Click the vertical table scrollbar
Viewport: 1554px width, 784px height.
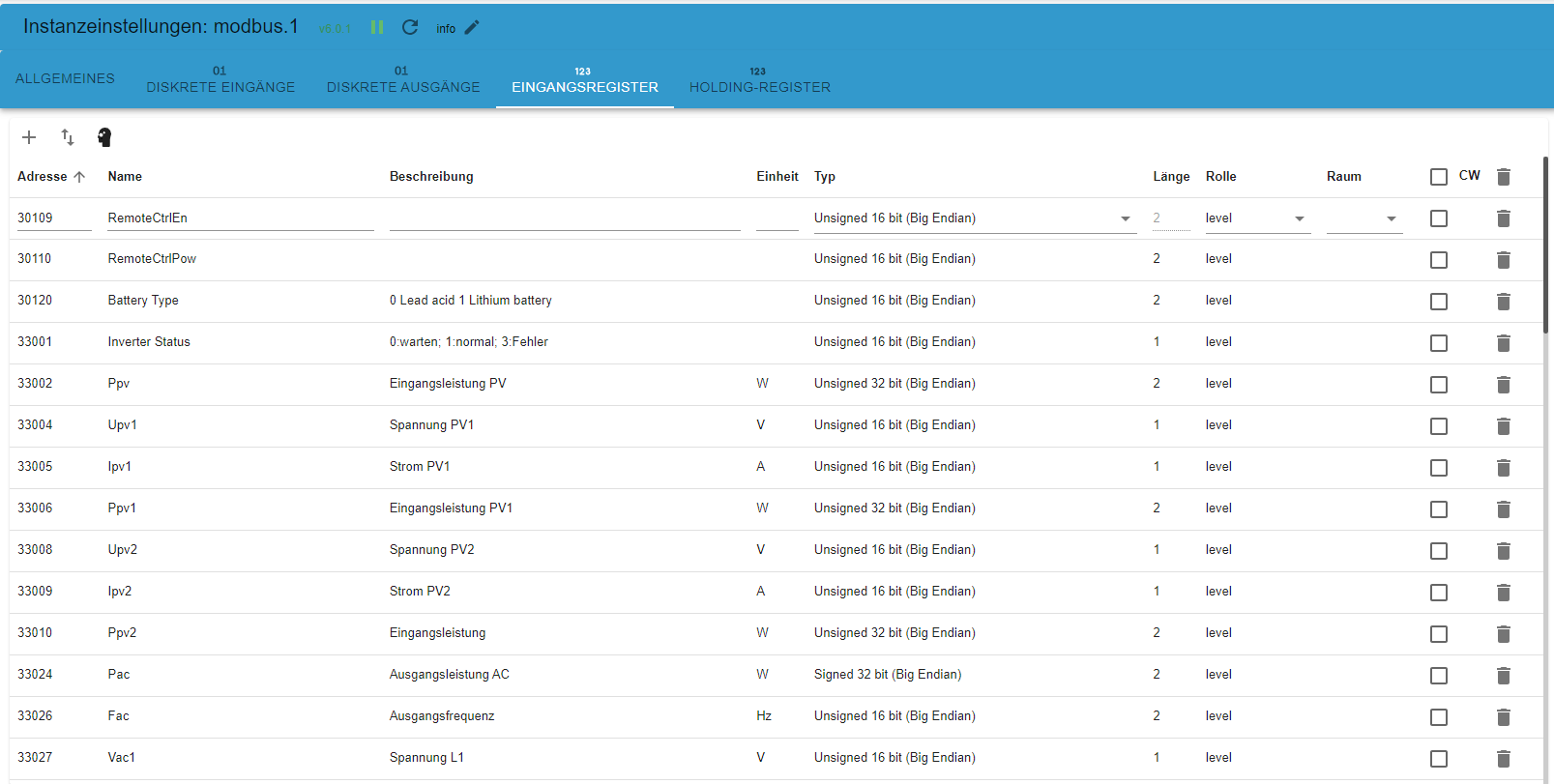point(1545,245)
